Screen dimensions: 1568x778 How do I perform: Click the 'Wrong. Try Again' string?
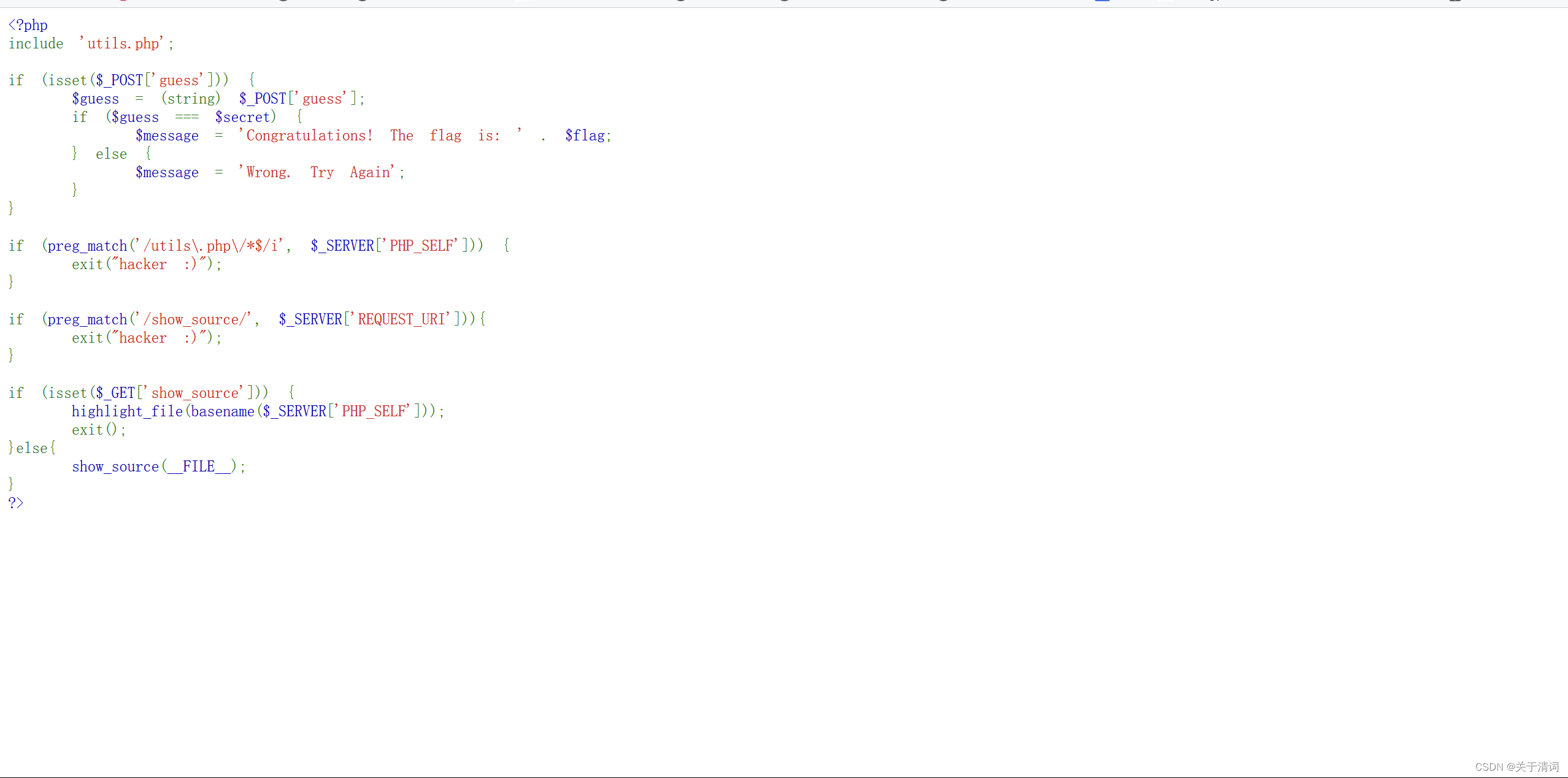tap(319, 172)
